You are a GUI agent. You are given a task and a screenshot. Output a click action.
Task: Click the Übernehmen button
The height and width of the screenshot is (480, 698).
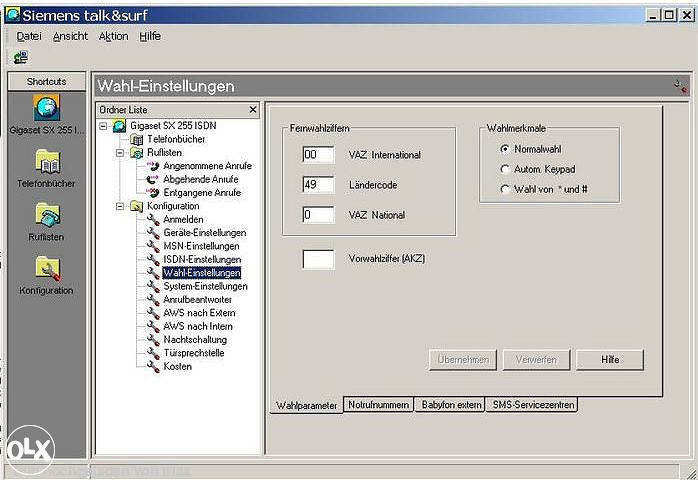click(x=463, y=360)
